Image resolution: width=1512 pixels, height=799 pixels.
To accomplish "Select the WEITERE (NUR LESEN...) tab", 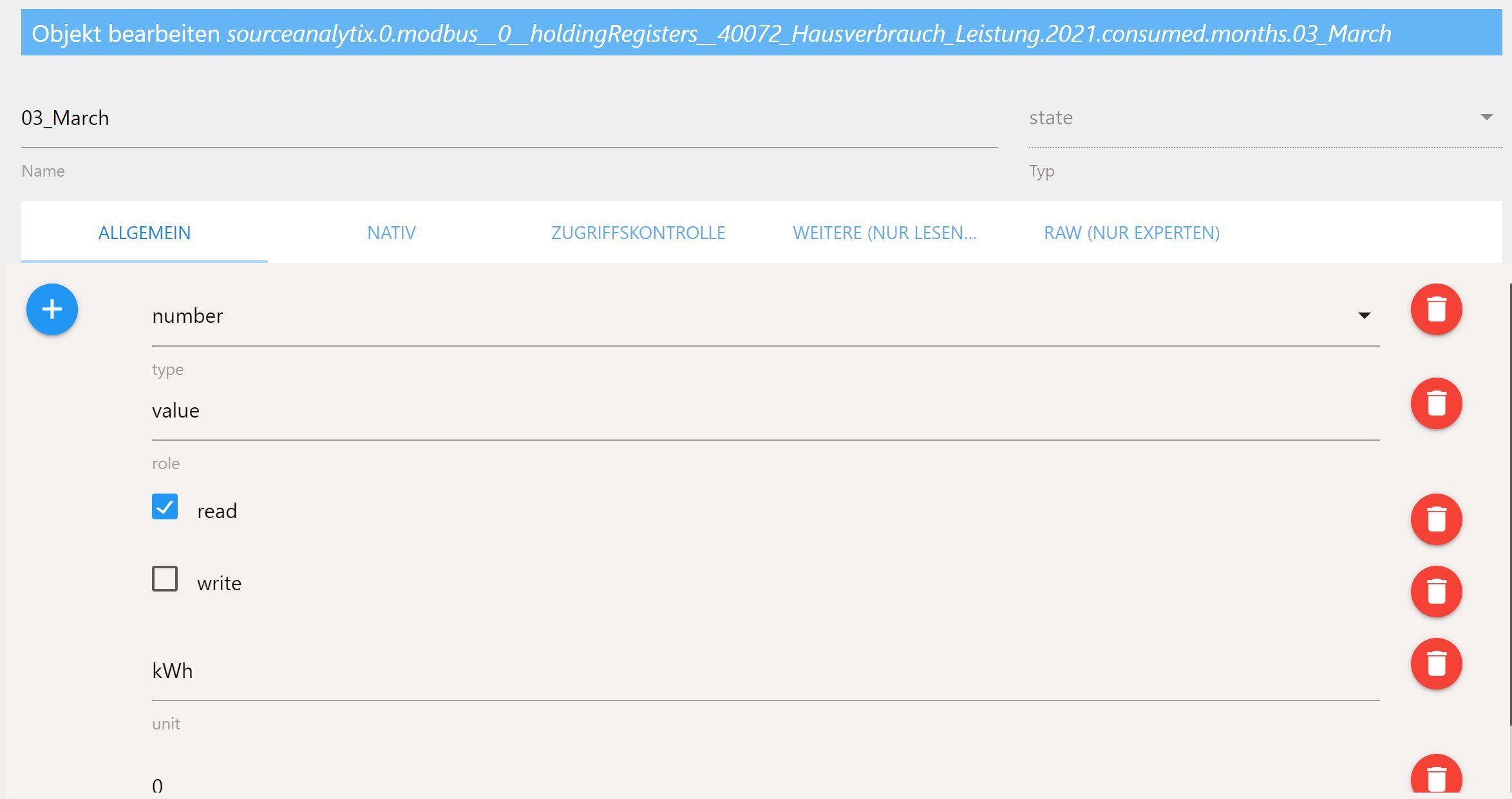I will point(884,233).
